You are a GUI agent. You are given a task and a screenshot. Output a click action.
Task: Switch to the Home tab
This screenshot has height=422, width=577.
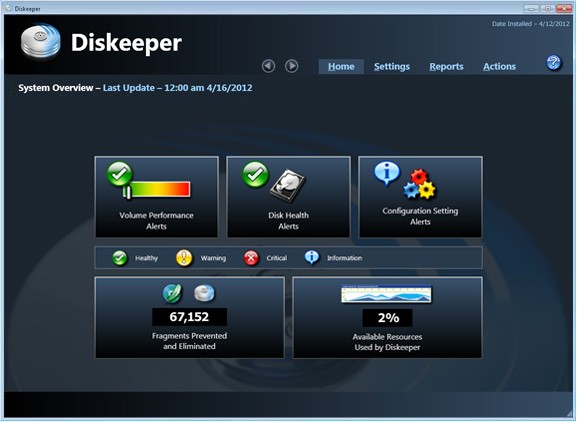pos(341,67)
